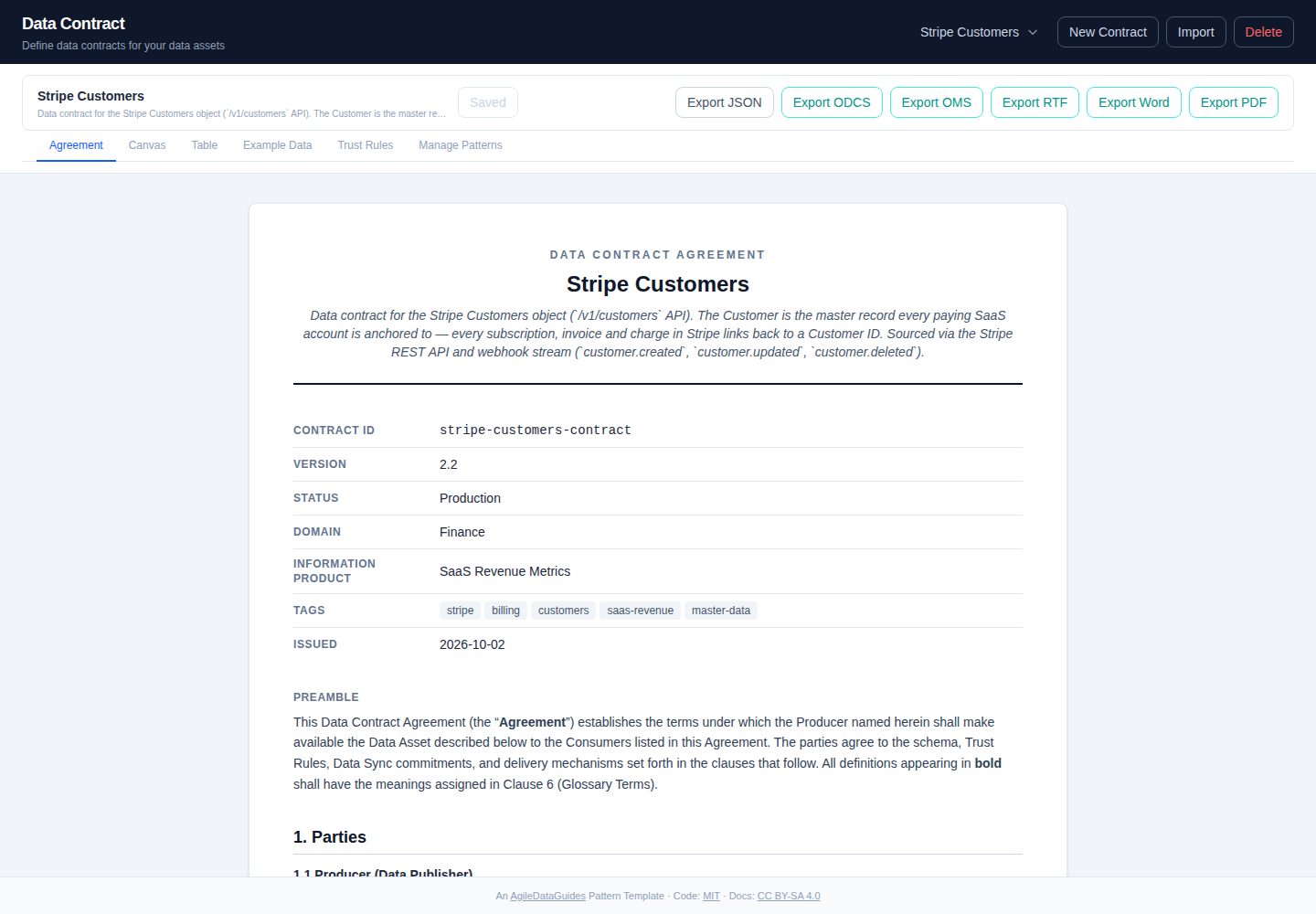Click the 'master-data' tag
1316x914 pixels.
coord(721,611)
